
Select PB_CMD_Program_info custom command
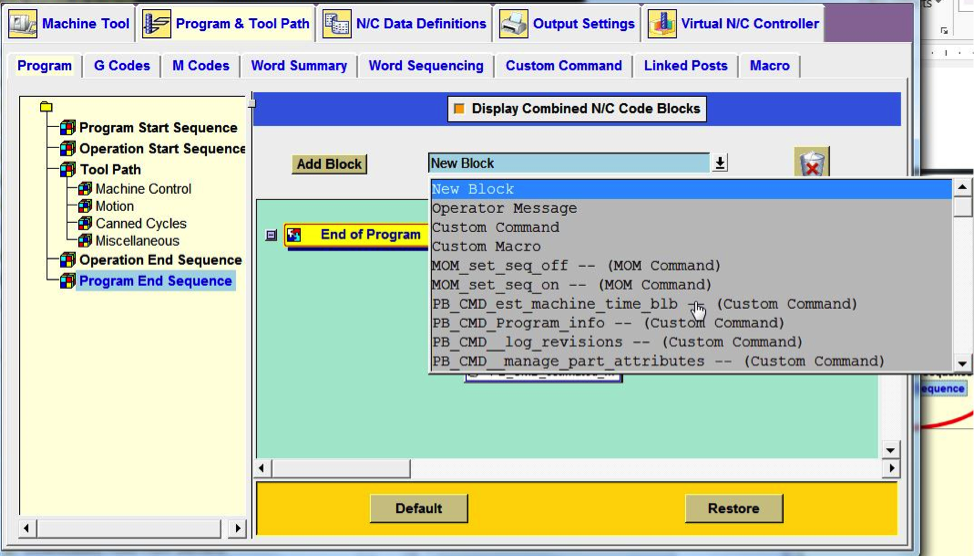691,324
